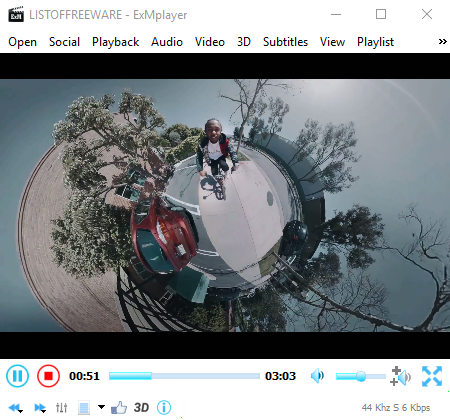Click the thumbs-up like icon

pyautogui.click(x=119, y=408)
